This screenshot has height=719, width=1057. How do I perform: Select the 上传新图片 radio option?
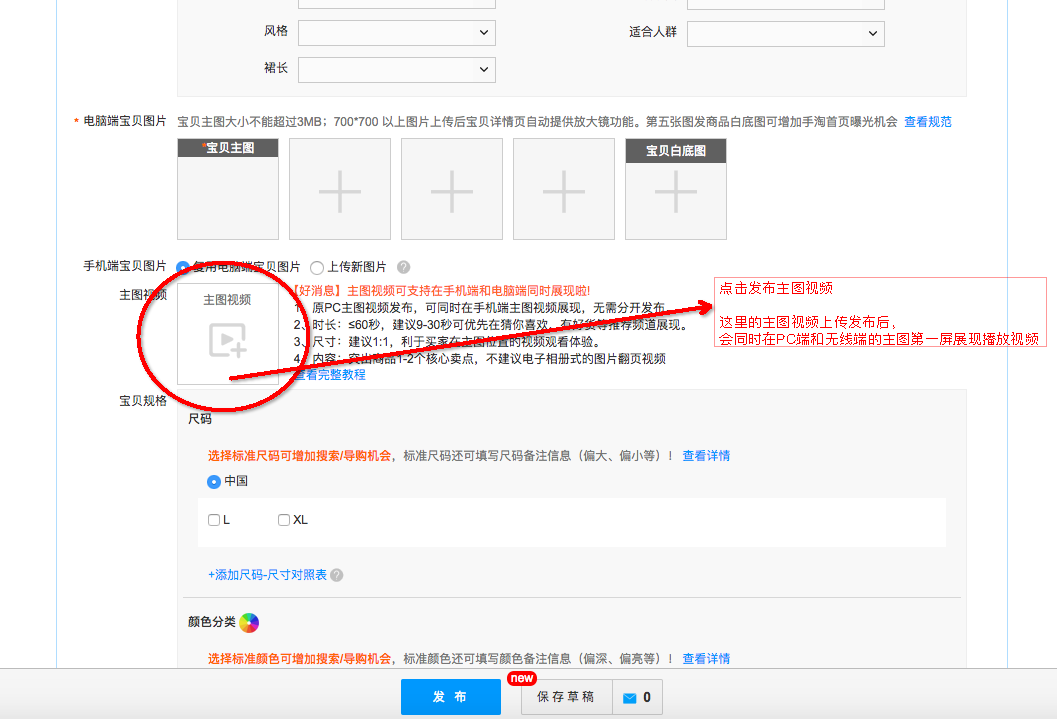(x=316, y=267)
